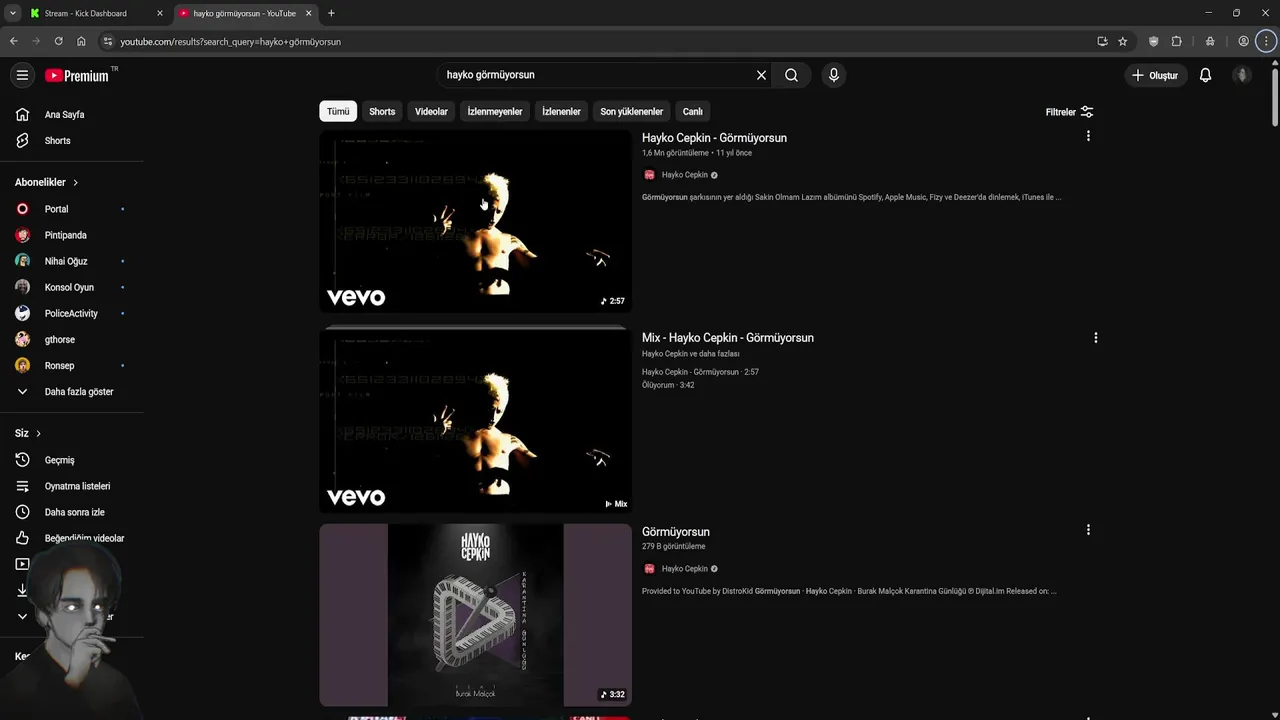Screen dimensions: 1280x720
Task: Open the Mix - Hayko Cepkin thumbnail
Action: [x=475, y=420]
